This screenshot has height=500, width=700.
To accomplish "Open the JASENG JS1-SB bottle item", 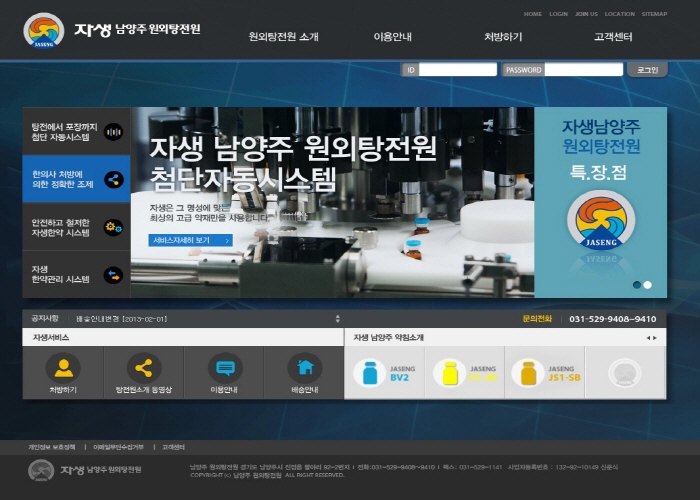I will 545,373.
